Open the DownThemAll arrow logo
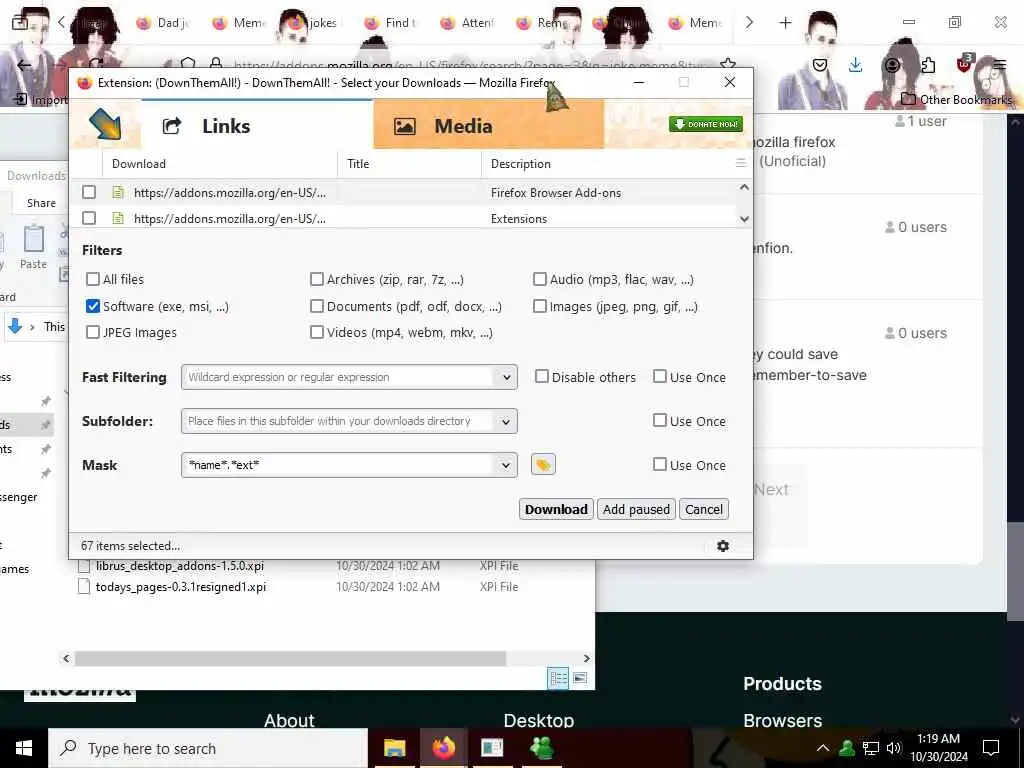Screen dimensions: 1024x768 pos(105,124)
